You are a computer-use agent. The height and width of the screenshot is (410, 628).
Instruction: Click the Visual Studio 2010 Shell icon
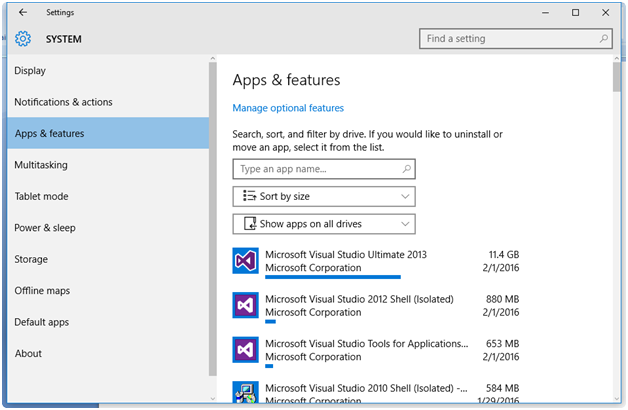click(246, 393)
